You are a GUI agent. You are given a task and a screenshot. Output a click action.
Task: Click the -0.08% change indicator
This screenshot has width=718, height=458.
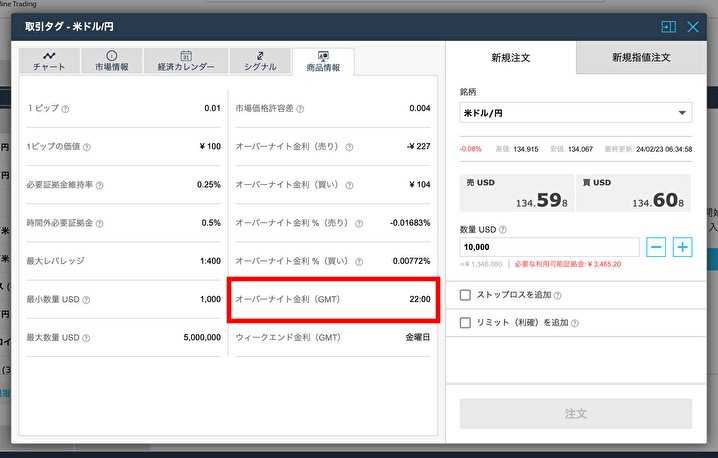(x=471, y=149)
